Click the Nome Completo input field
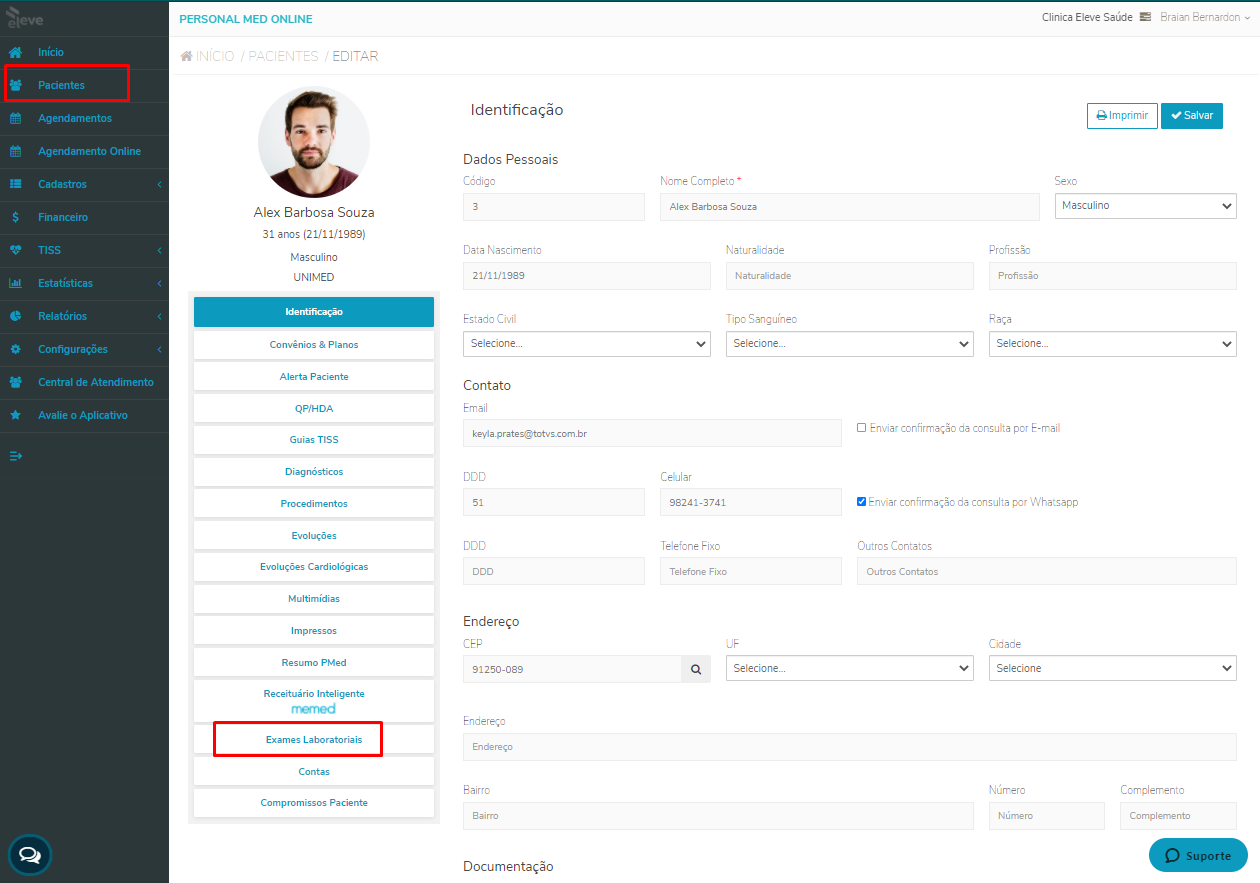Screen dimensions: 1260x883 click(x=850, y=207)
